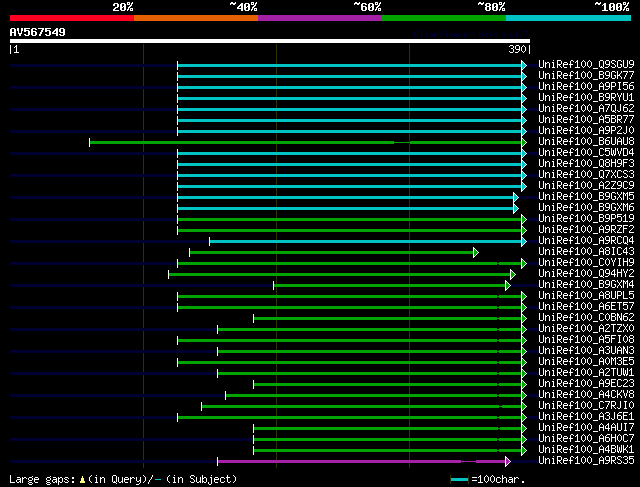The height and width of the screenshot is (487, 640).
Task: Click the arrowhead ending the A9RS35 alignment
Action: pyautogui.click(x=508, y=462)
